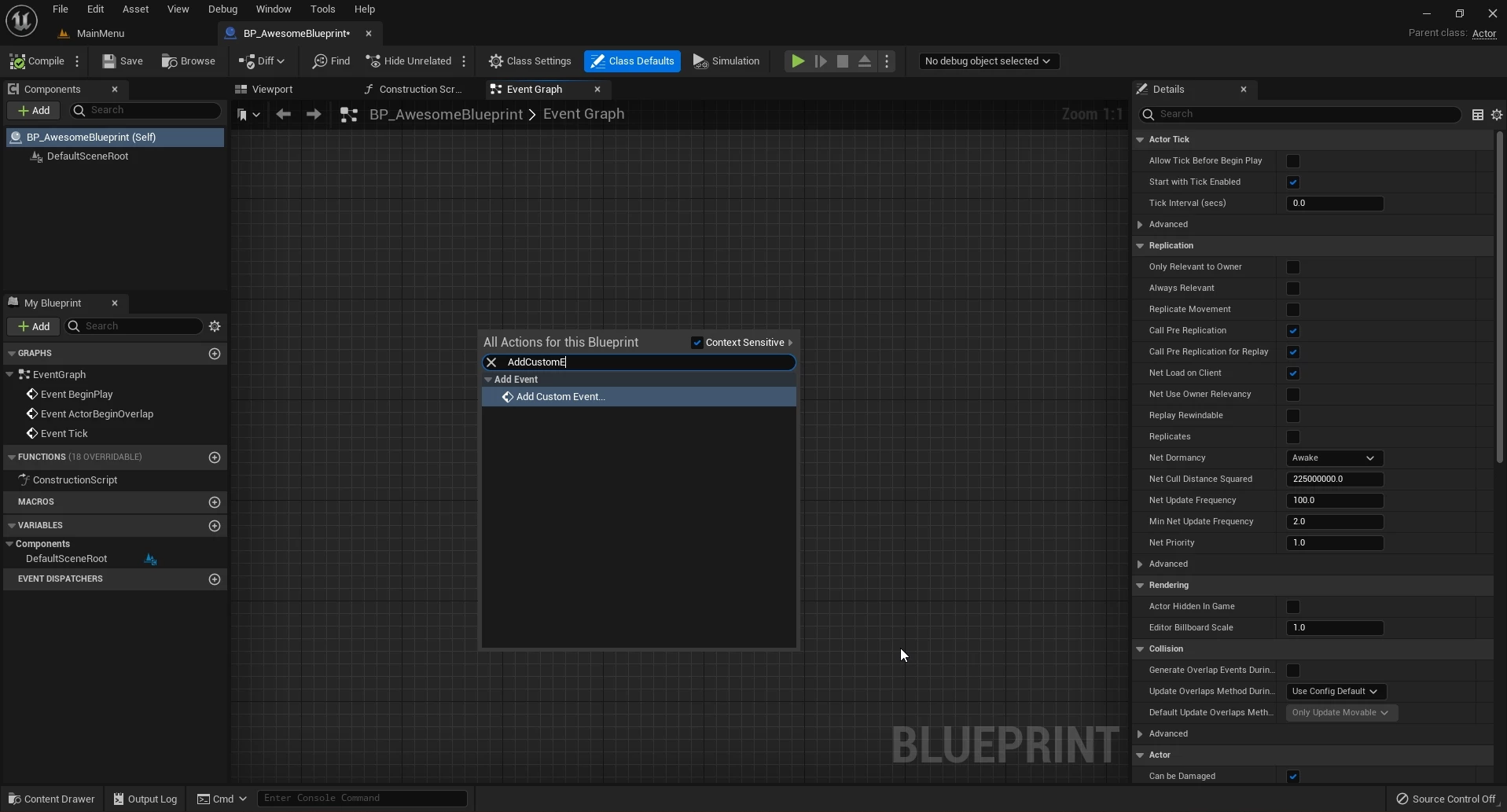Collapse the Replication section
The height and width of the screenshot is (812, 1507).
coord(1140,246)
